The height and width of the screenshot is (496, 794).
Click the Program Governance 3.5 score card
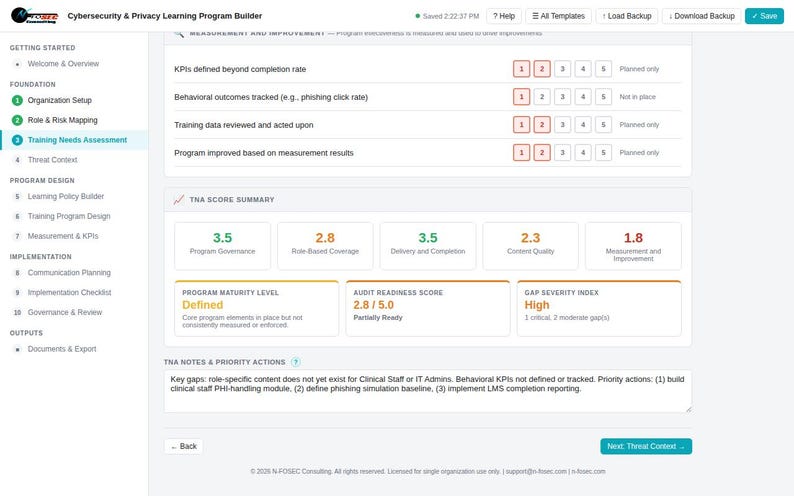222,246
